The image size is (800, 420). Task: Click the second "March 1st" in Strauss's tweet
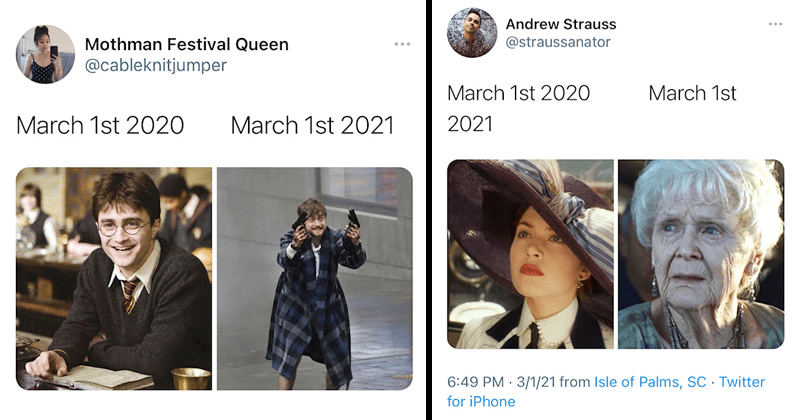click(x=692, y=93)
